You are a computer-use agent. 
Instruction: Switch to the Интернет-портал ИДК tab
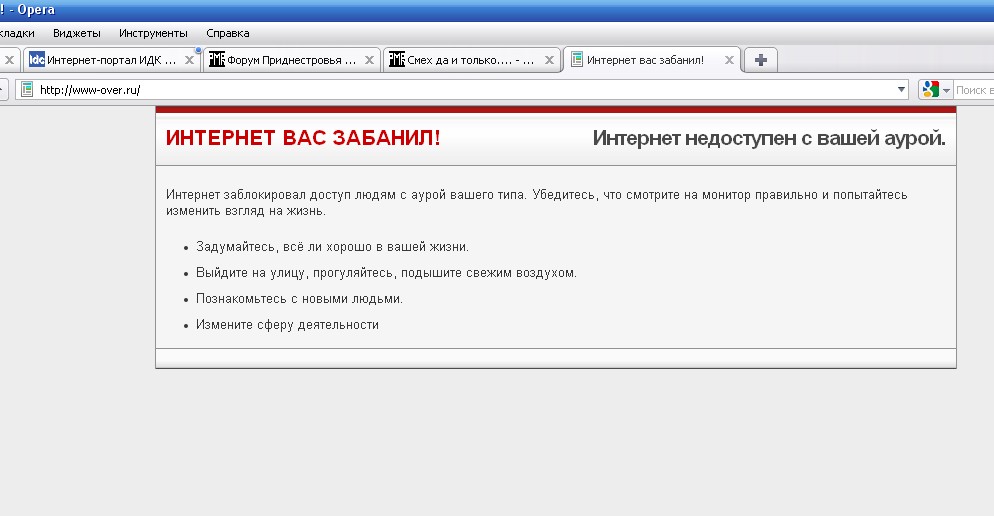pos(111,60)
